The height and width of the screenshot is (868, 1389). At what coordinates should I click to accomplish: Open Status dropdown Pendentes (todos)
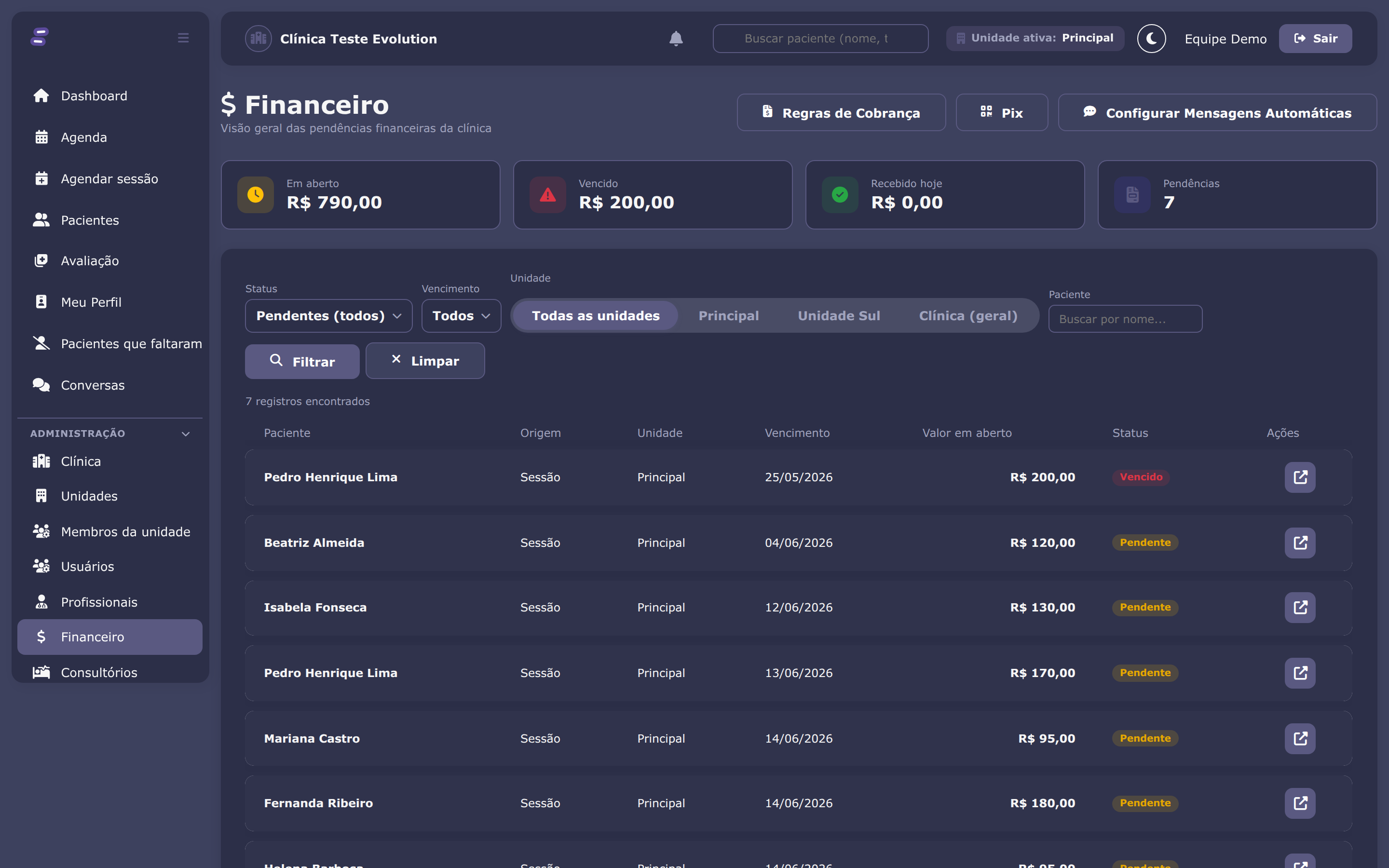328,316
